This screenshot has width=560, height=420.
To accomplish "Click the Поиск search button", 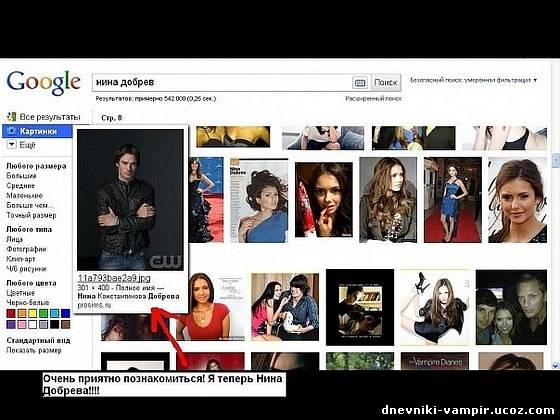I will (x=386, y=82).
